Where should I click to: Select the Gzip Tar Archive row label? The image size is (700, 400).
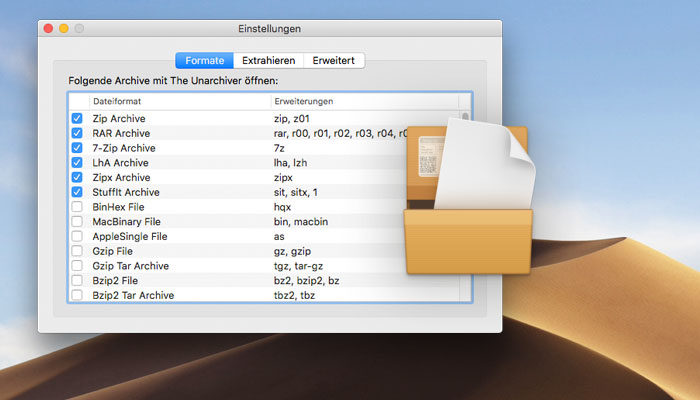[x=130, y=266]
